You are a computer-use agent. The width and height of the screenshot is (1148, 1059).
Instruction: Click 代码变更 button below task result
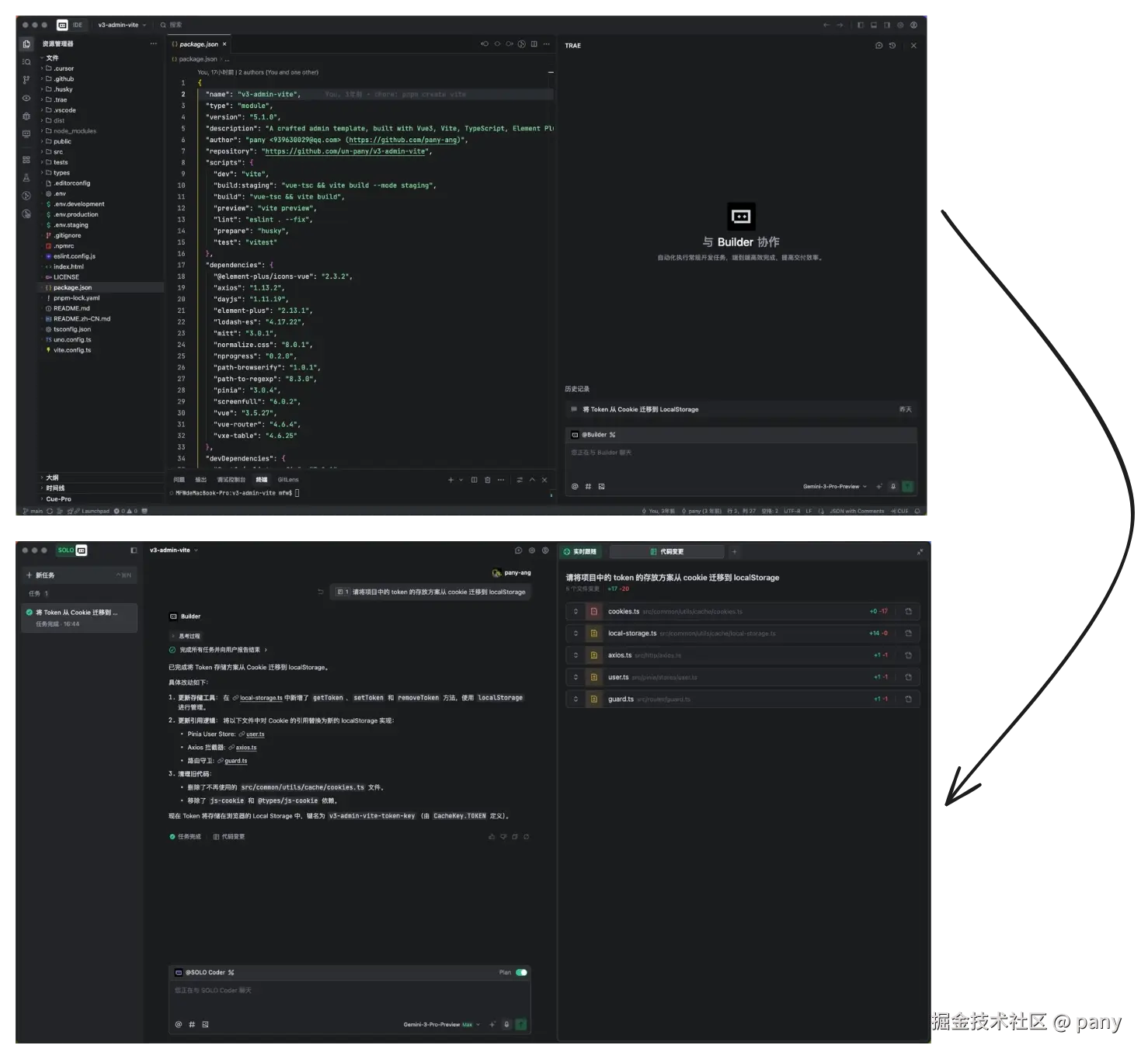point(229,837)
